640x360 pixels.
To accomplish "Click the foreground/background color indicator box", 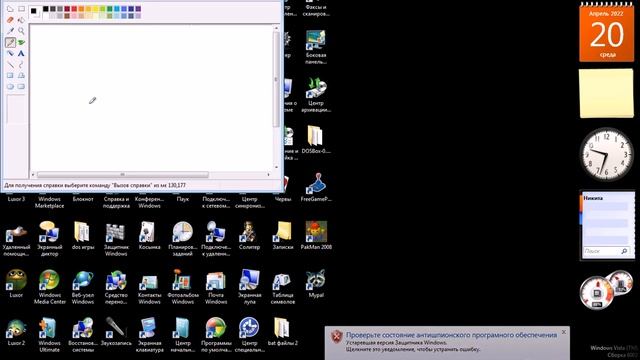I will click(x=35, y=12).
